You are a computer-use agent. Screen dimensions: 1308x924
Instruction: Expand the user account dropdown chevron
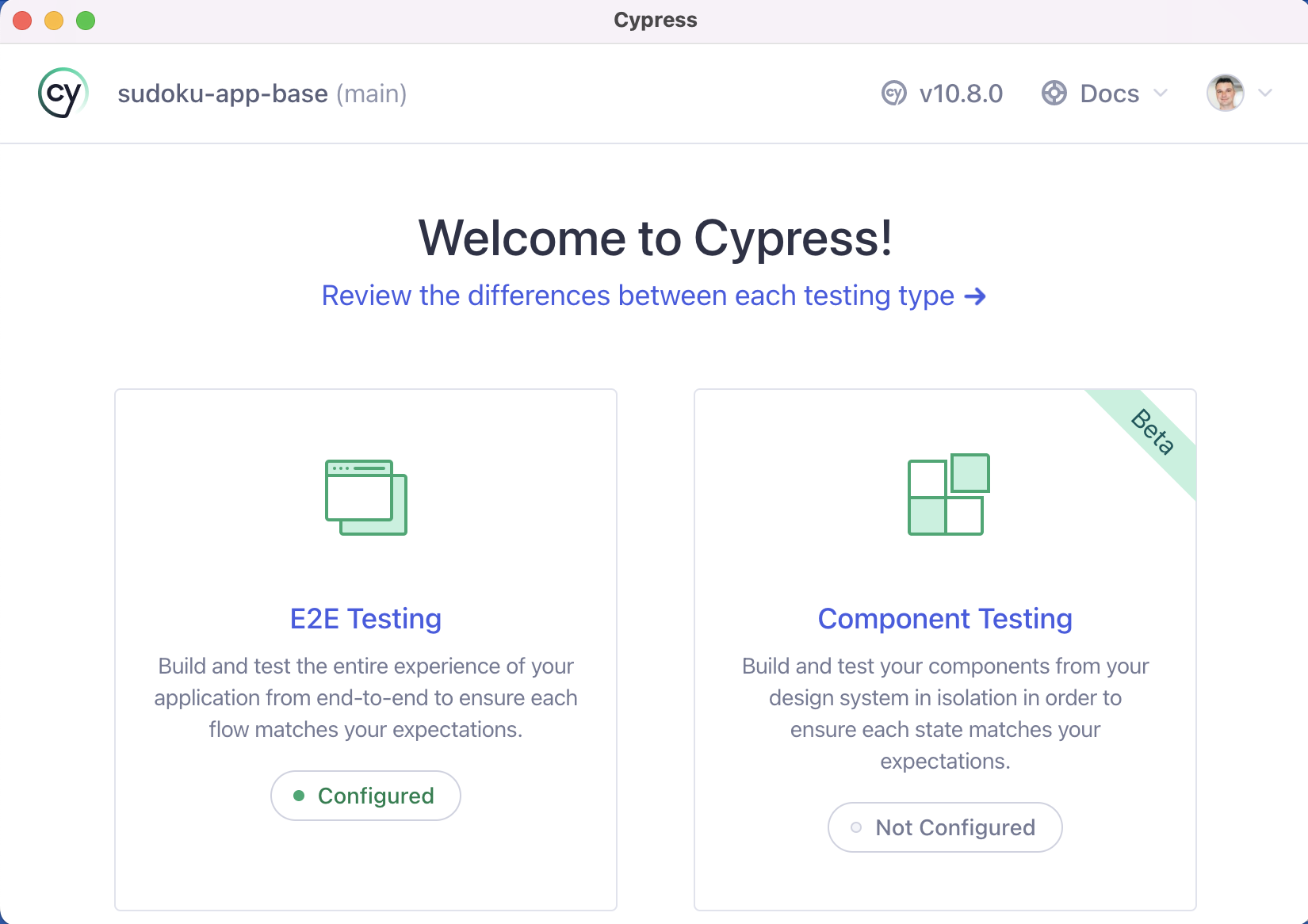click(1265, 93)
